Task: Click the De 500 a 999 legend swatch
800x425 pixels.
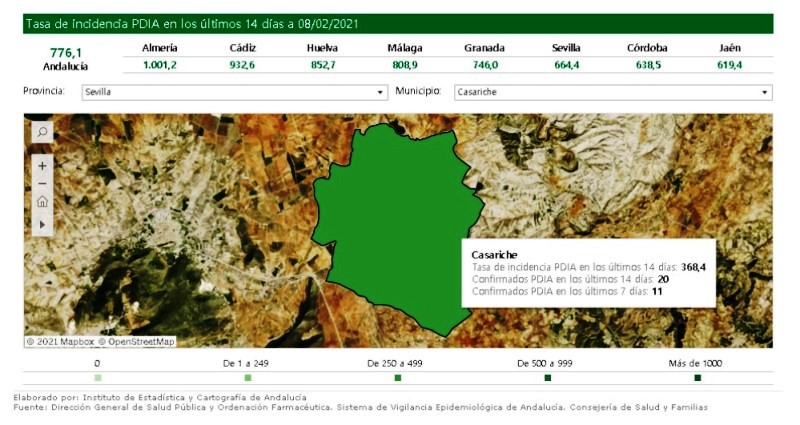Action: (x=548, y=378)
